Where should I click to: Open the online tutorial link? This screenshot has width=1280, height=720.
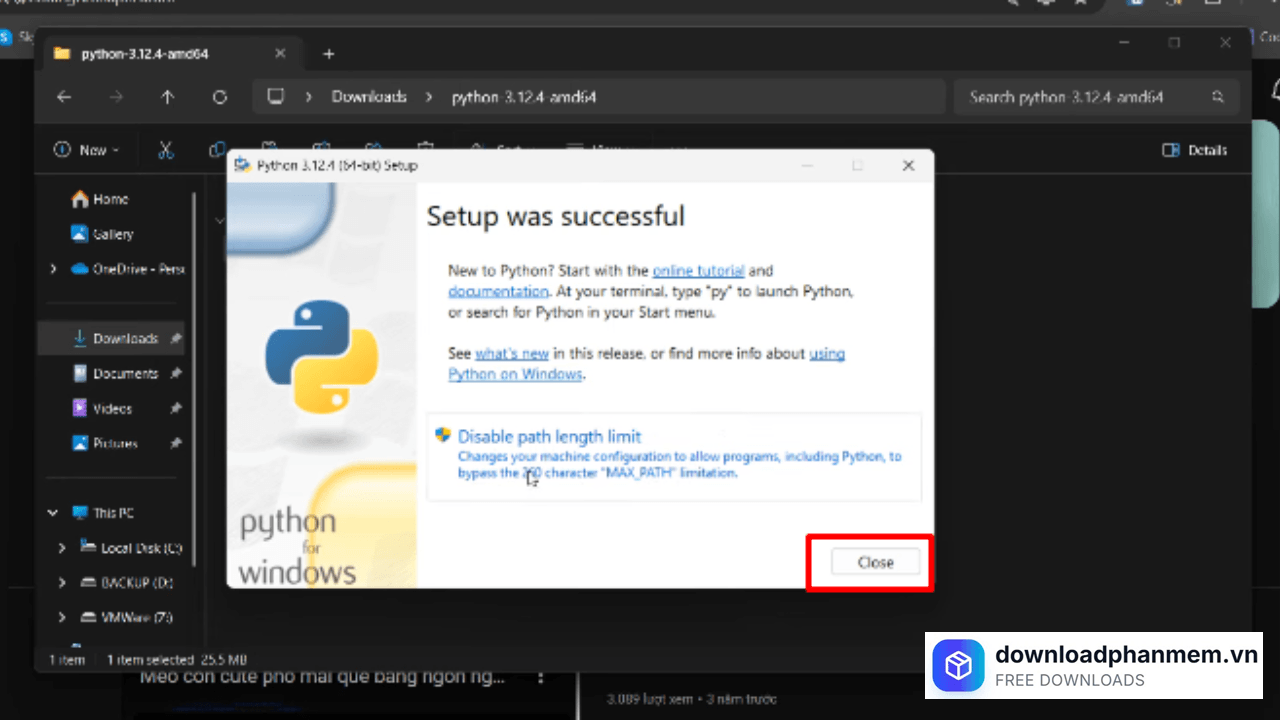pyautogui.click(x=698, y=270)
